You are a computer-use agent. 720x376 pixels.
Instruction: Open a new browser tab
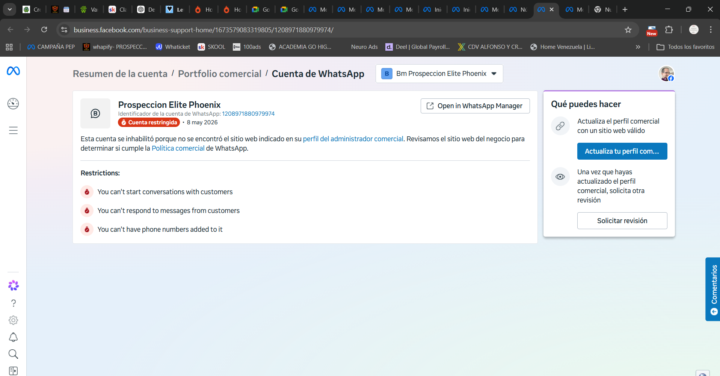(624, 9)
